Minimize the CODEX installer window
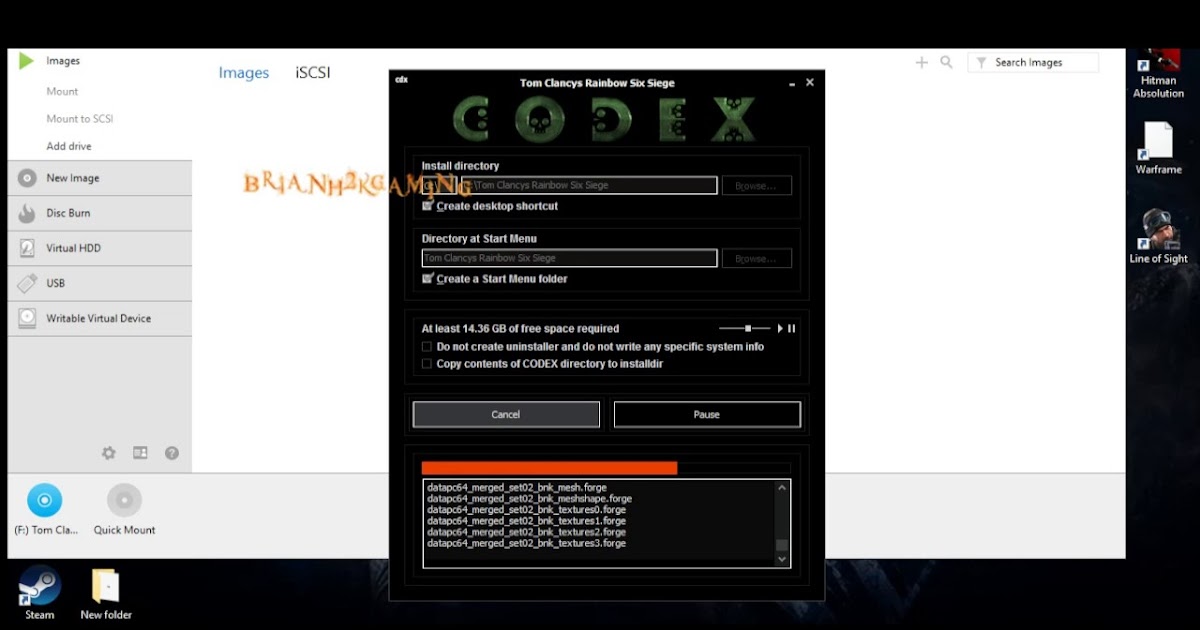 [x=792, y=83]
